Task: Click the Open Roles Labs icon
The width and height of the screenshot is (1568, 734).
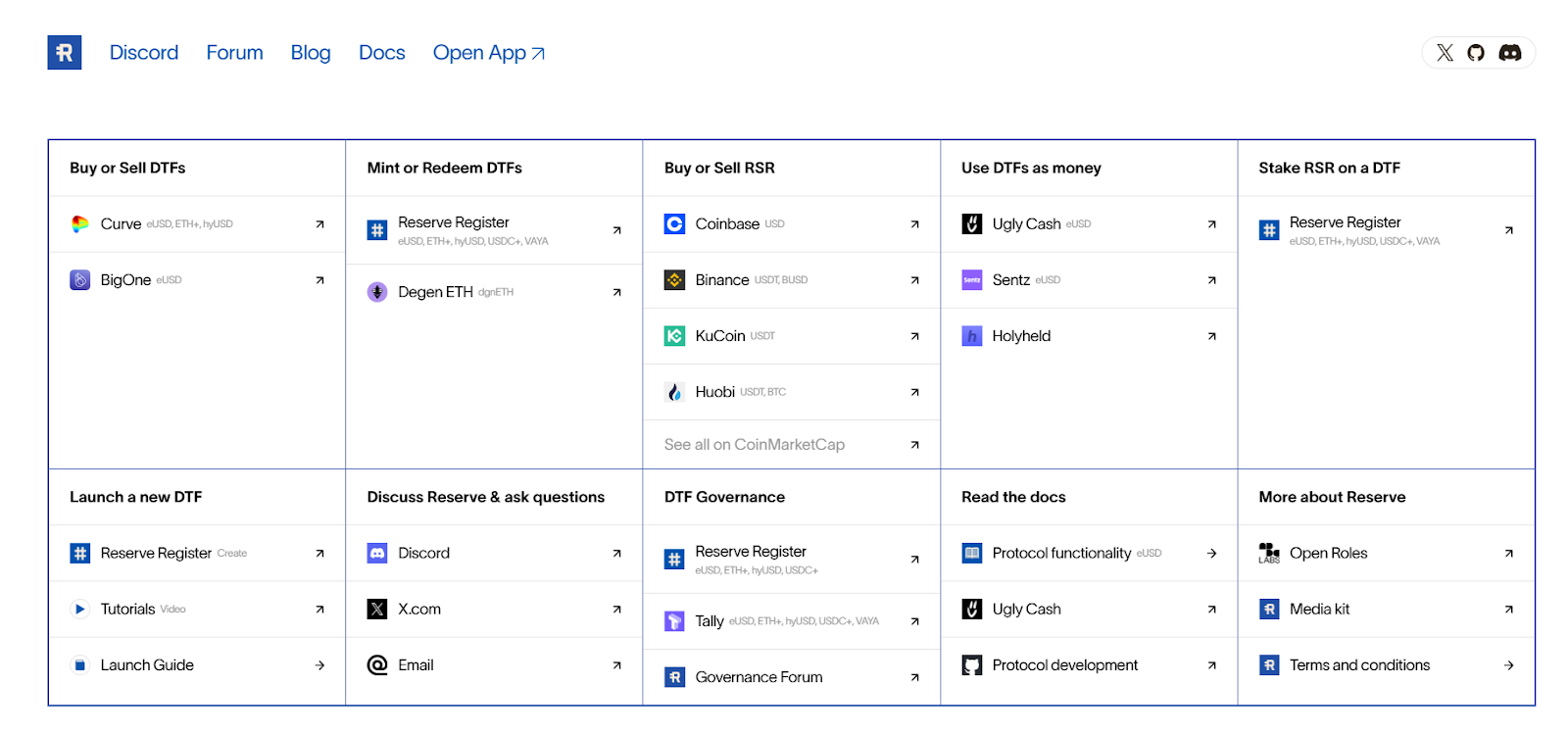Action: click(1269, 554)
